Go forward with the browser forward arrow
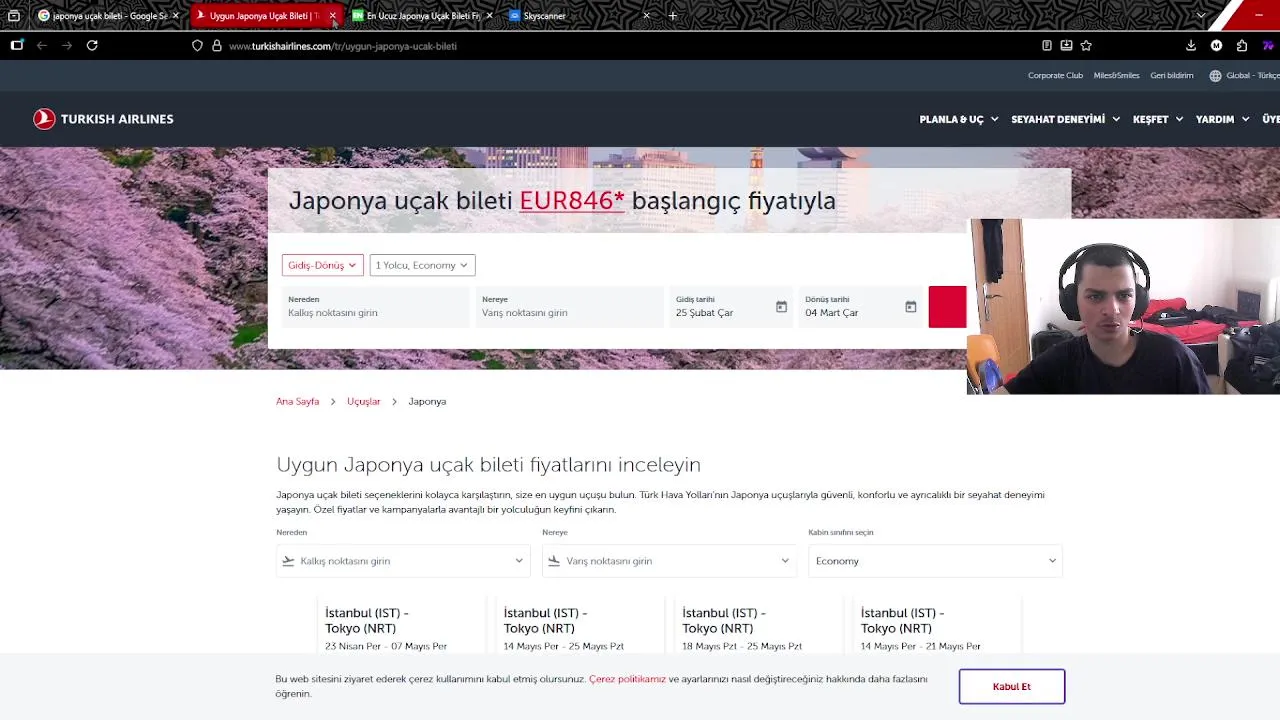Screen dimensions: 1280x720 click(67, 45)
